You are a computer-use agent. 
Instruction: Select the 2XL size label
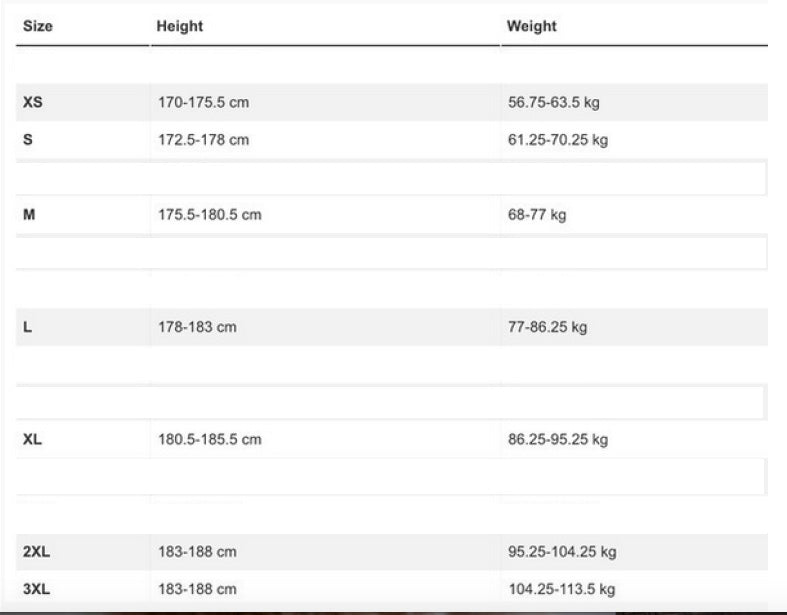coord(36,552)
